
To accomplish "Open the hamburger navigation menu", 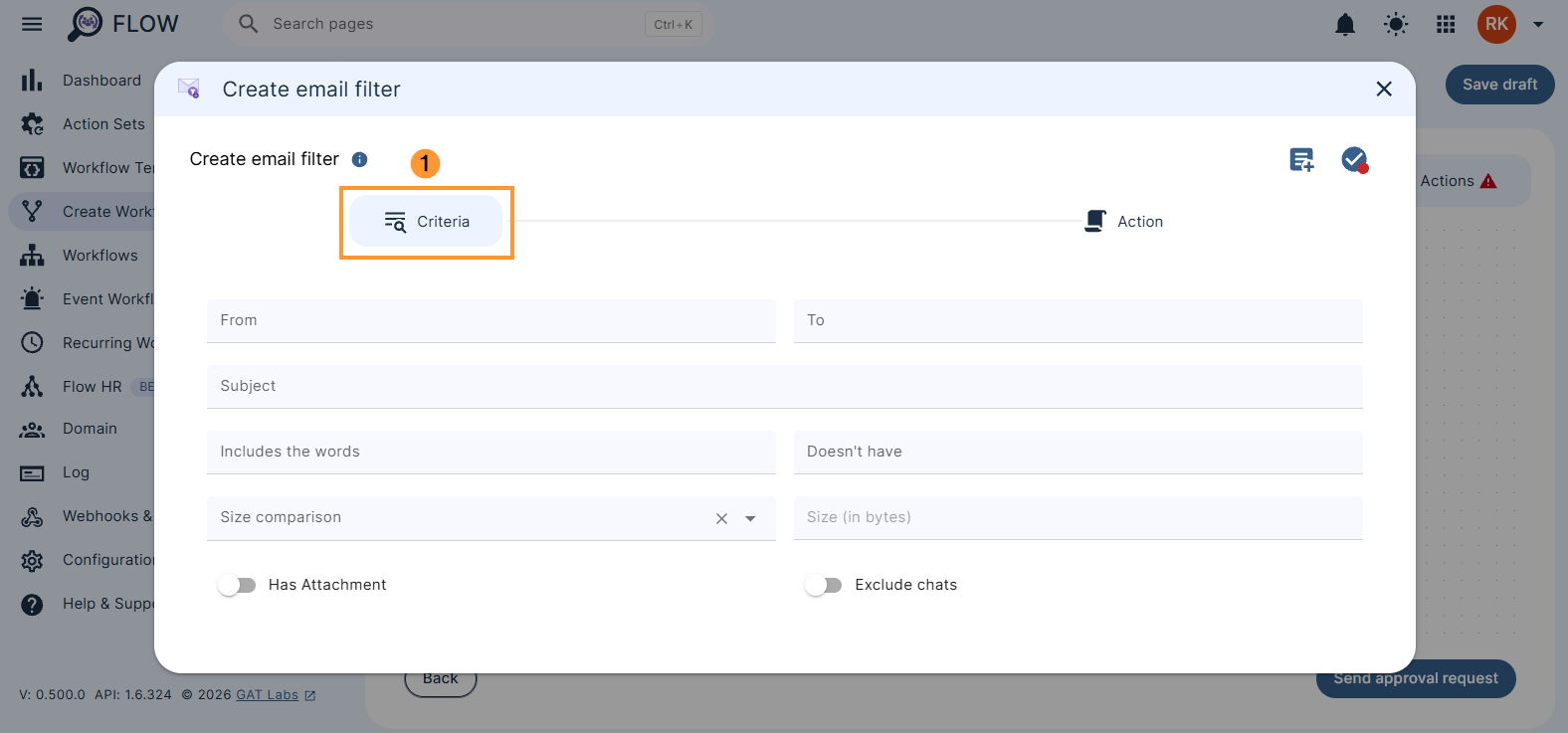I will 32,24.
